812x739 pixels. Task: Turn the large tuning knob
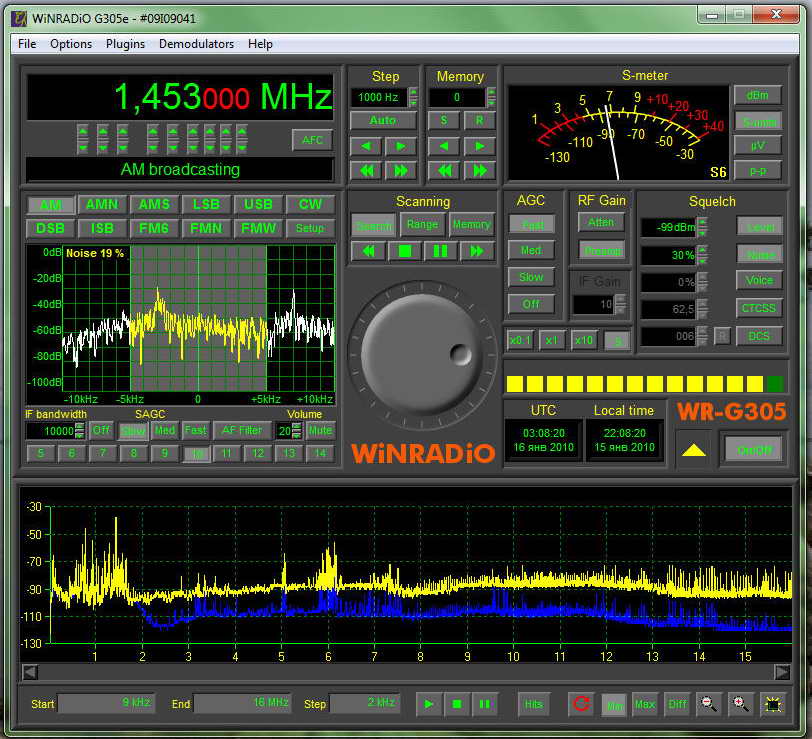click(422, 354)
